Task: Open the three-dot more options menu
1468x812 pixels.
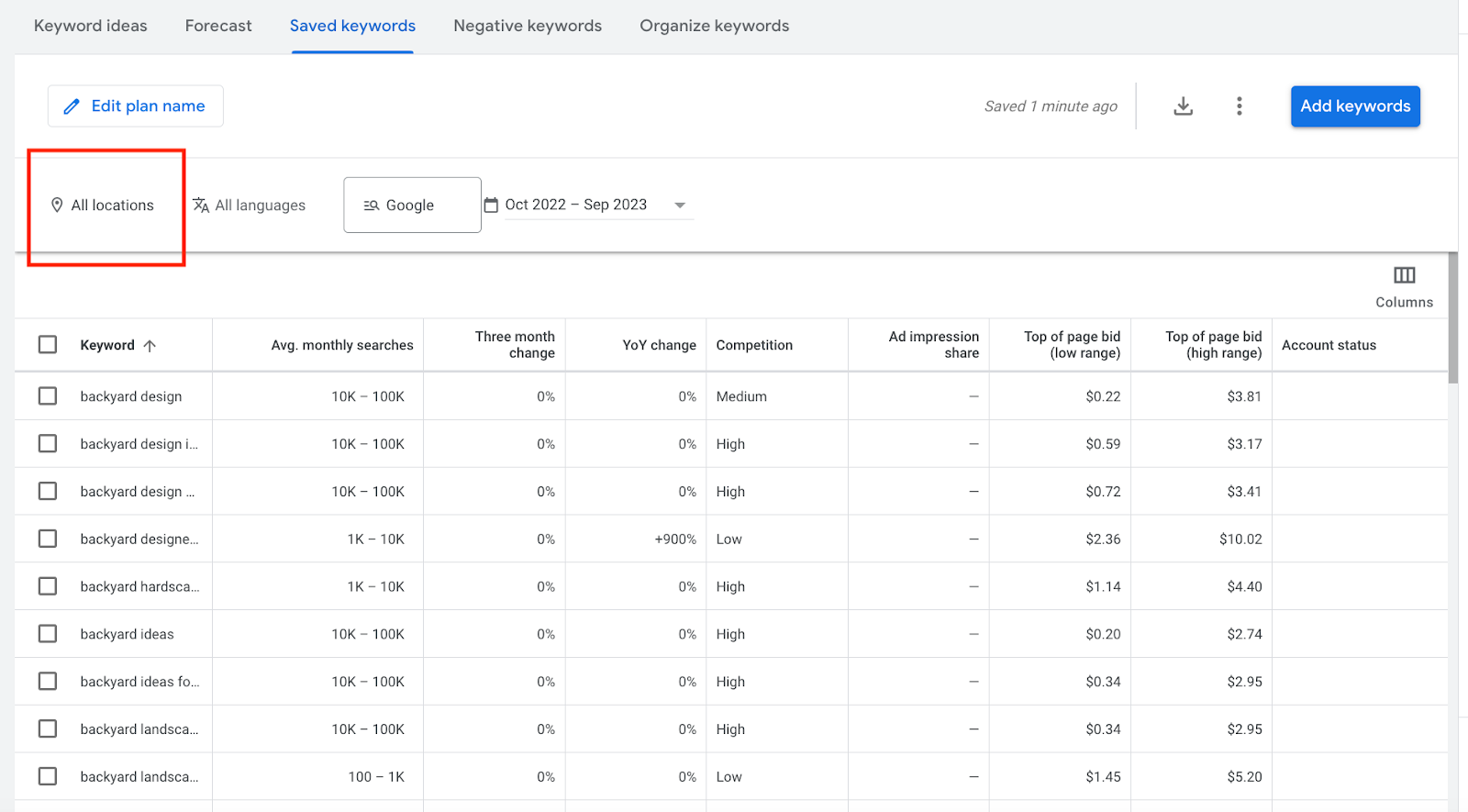Action: coord(1240,106)
